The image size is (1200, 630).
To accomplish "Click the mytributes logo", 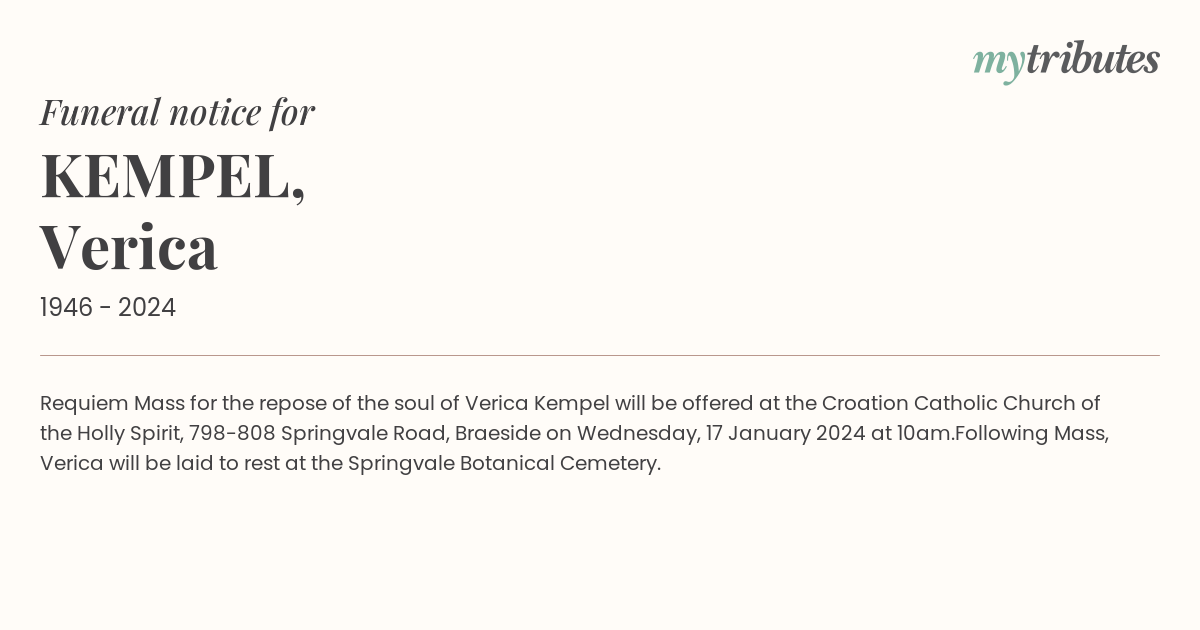I will 1066,61.
